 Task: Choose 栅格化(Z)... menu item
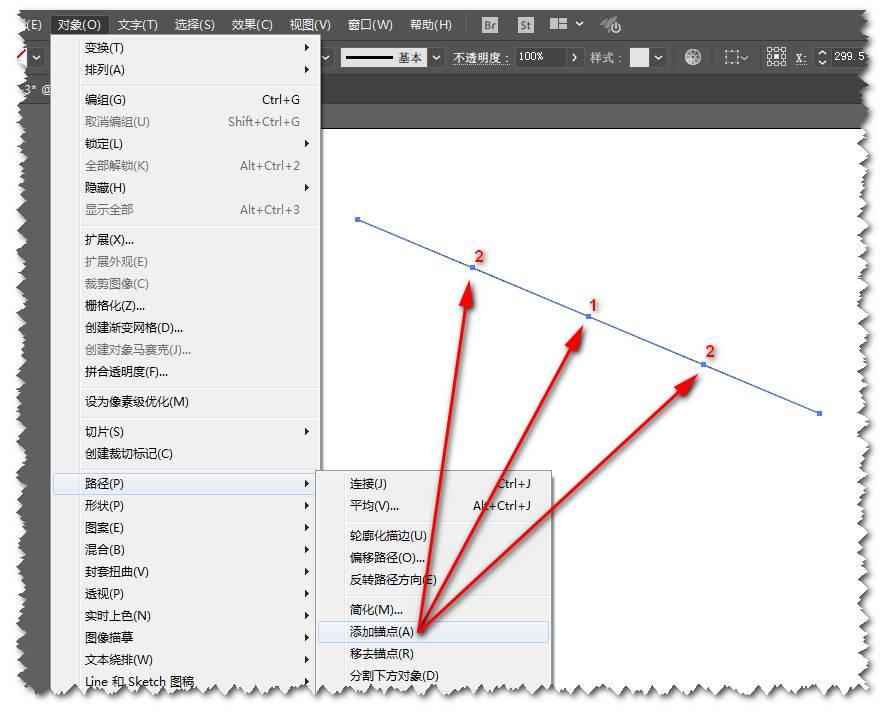tap(186, 306)
